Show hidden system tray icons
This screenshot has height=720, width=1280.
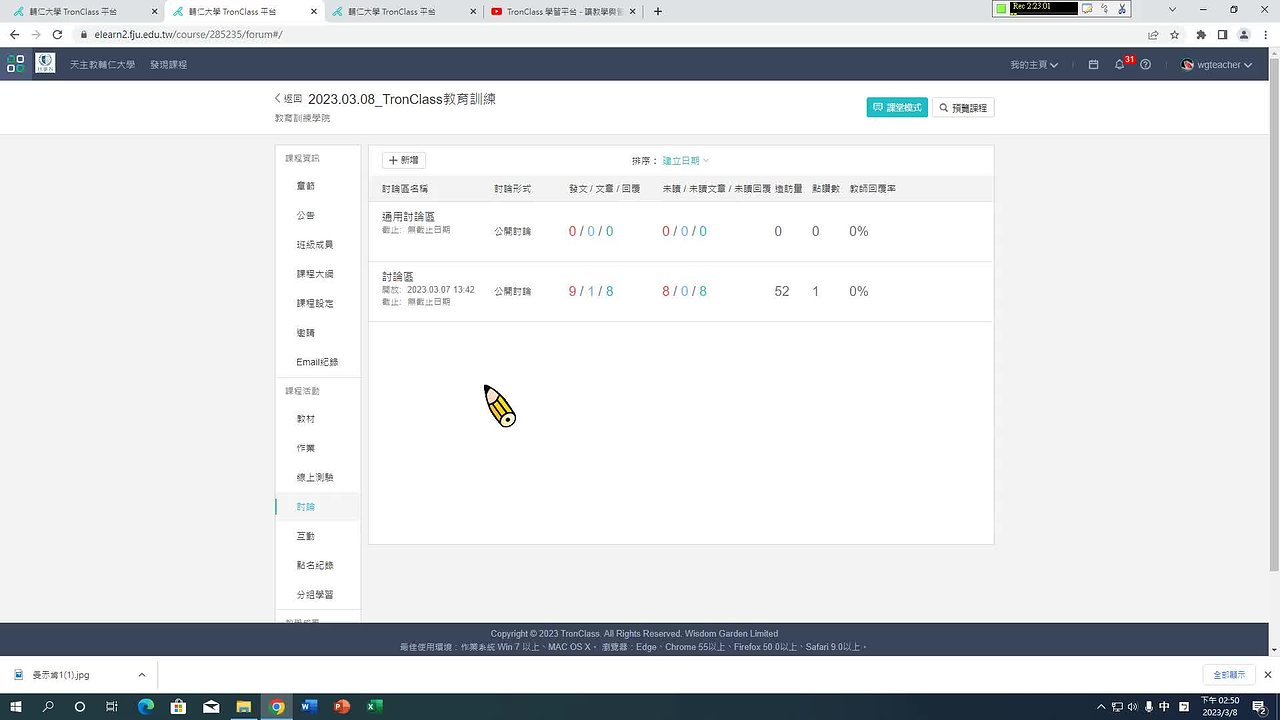pyautogui.click(x=1101, y=706)
